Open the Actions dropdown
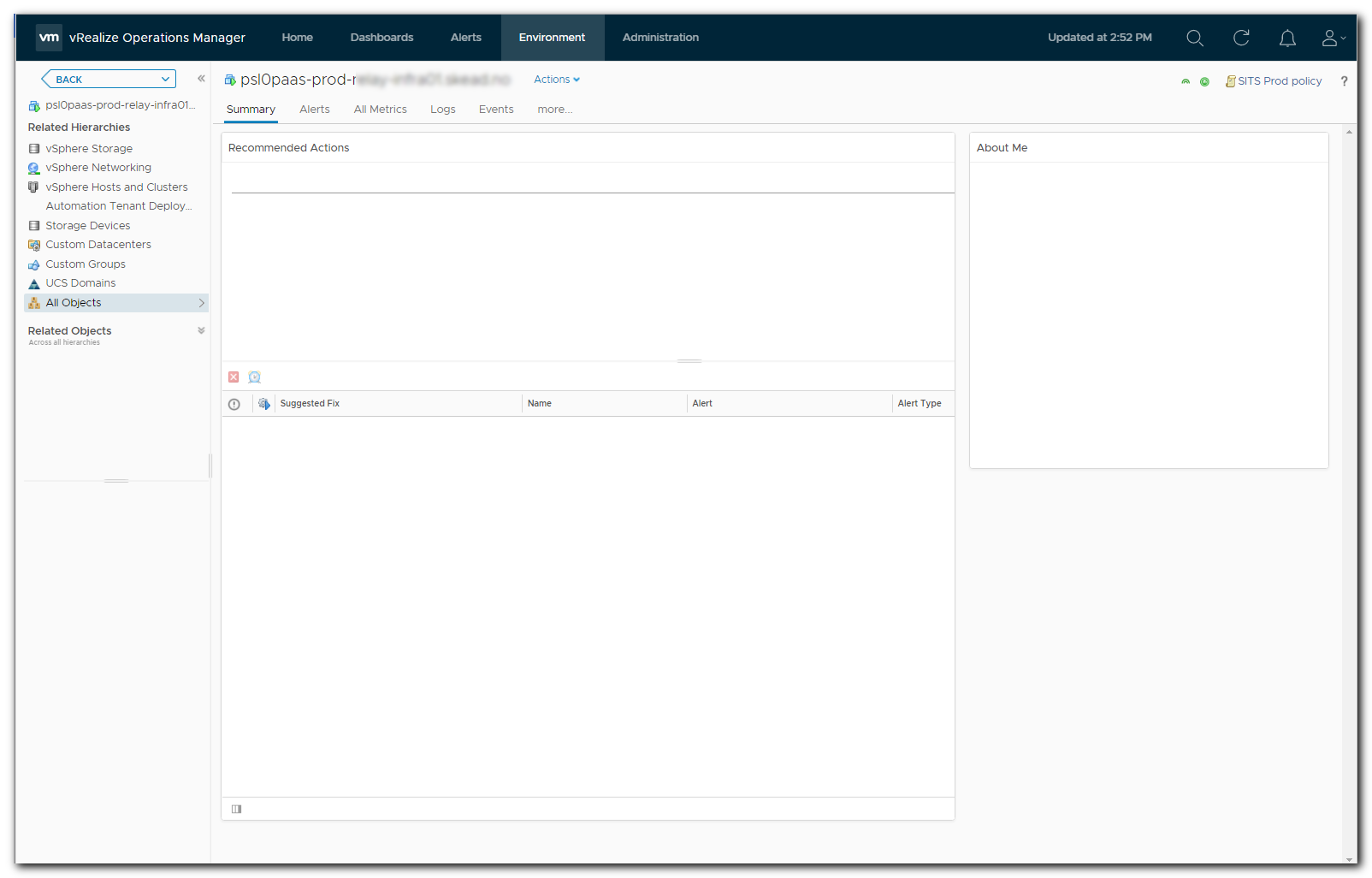 pyautogui.click(x=556, y=79)
